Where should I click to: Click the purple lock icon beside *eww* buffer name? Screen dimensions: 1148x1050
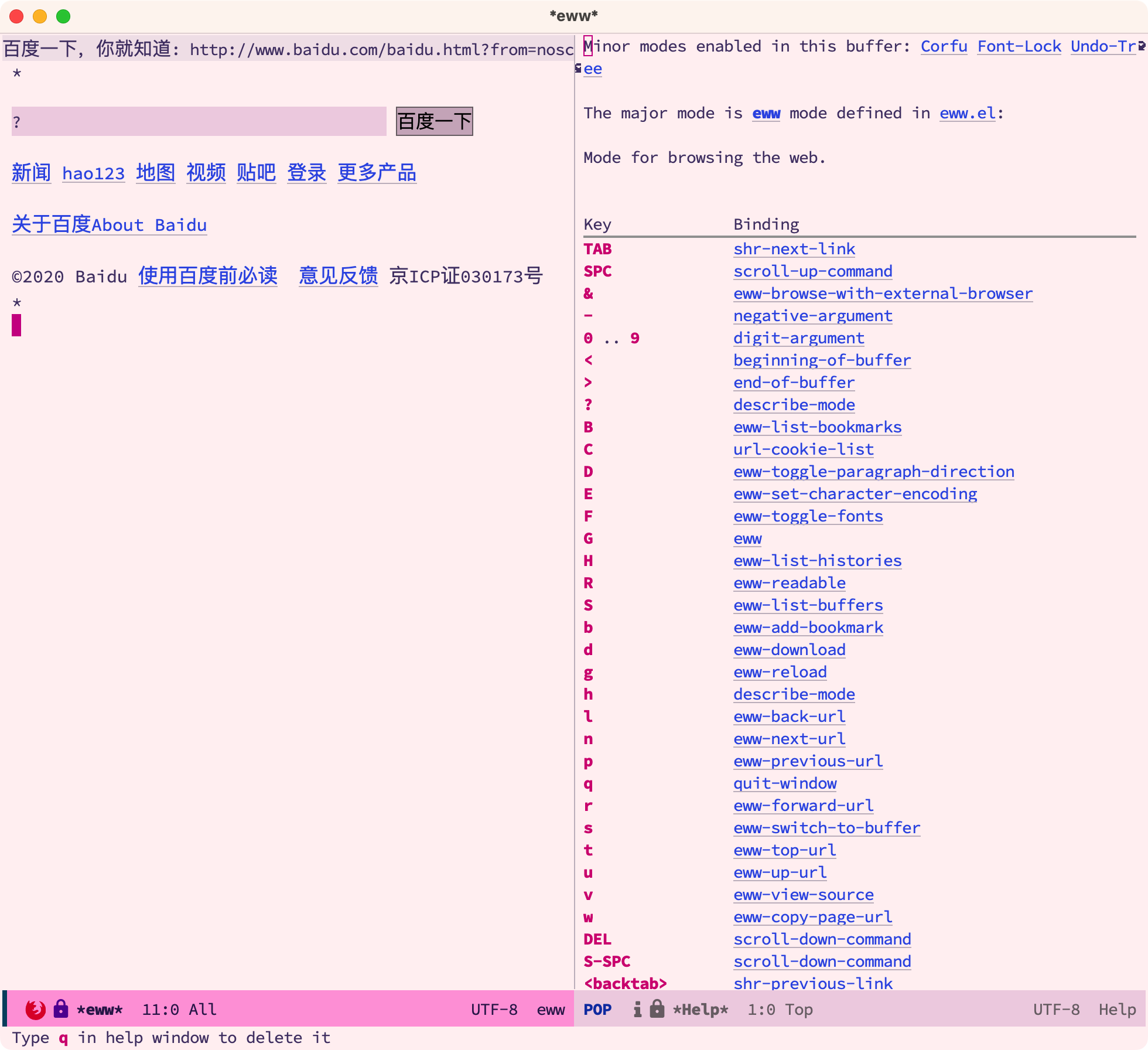point(61,1009)
